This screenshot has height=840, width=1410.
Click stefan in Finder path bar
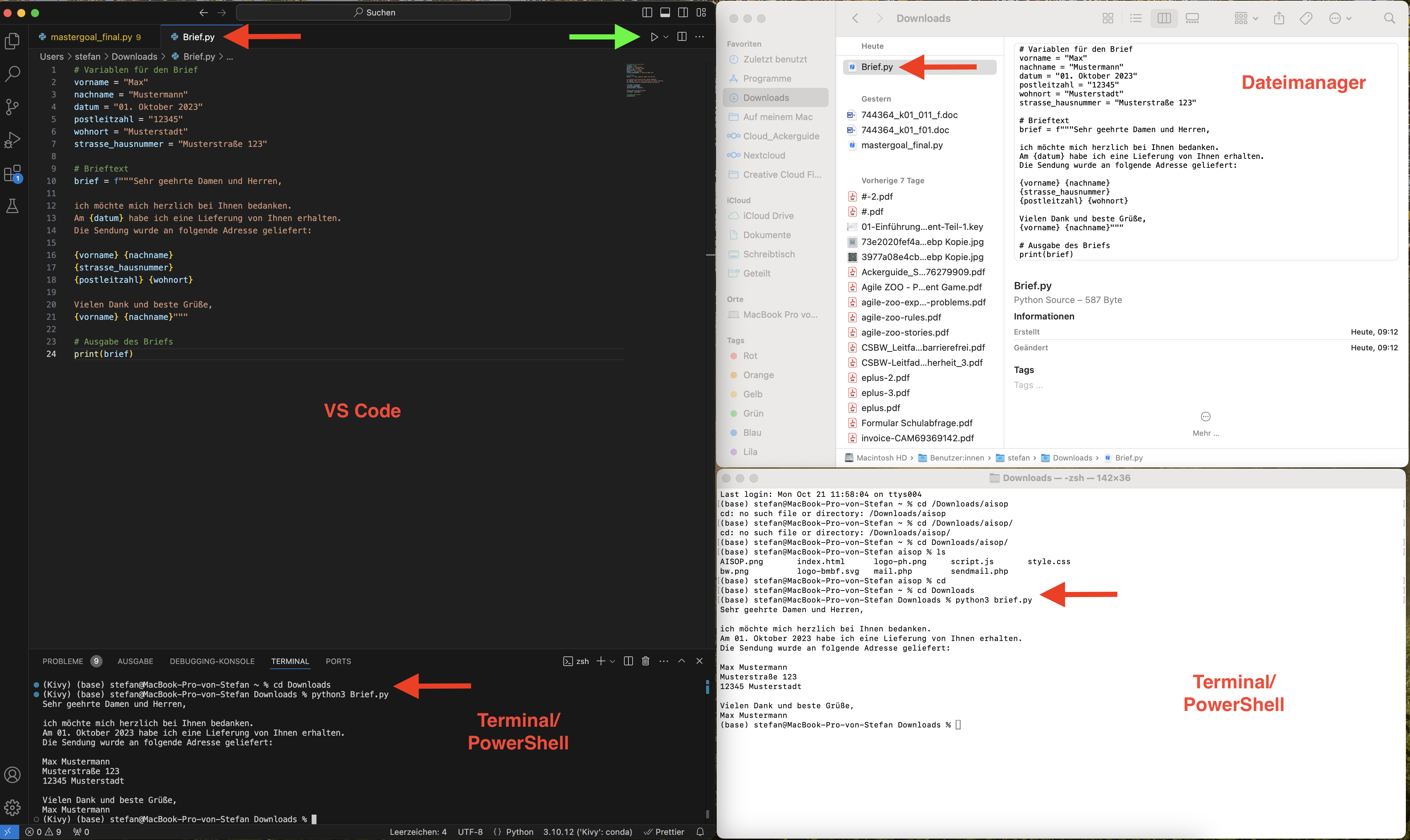pyautogui.click(x=1013, y=458)
